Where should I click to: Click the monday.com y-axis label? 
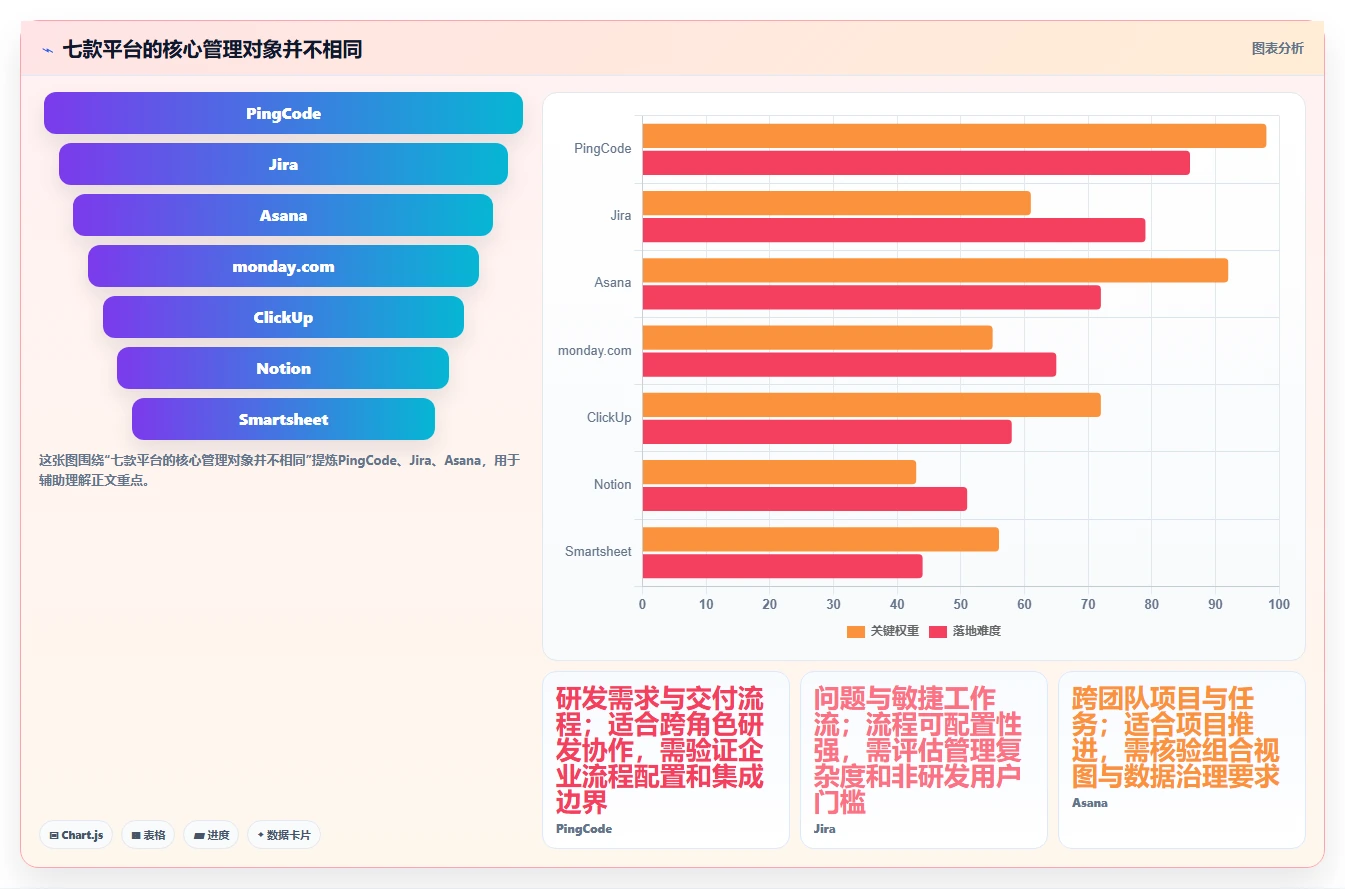click(x=594, y=350)
